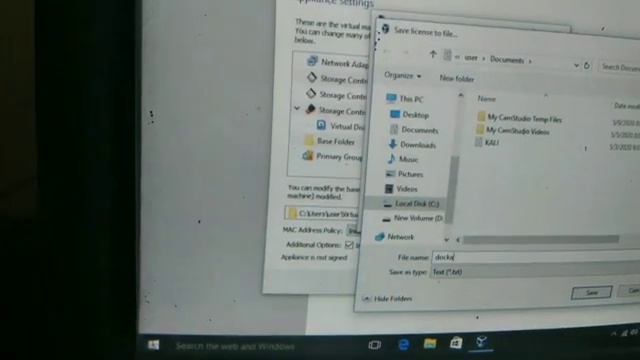Open Videos in the sidebar
Viewport: 640px width, 360px height.
(401, 189)
